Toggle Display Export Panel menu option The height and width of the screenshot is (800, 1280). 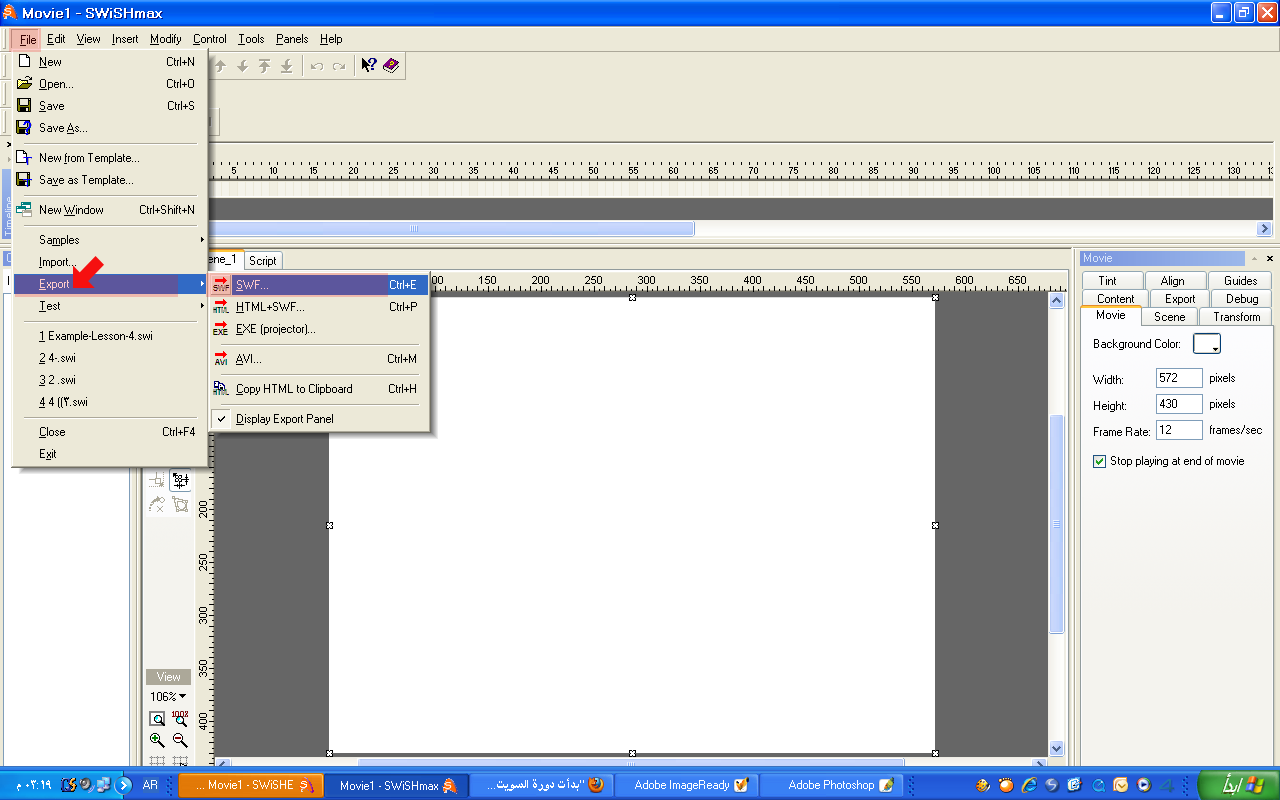284,419
